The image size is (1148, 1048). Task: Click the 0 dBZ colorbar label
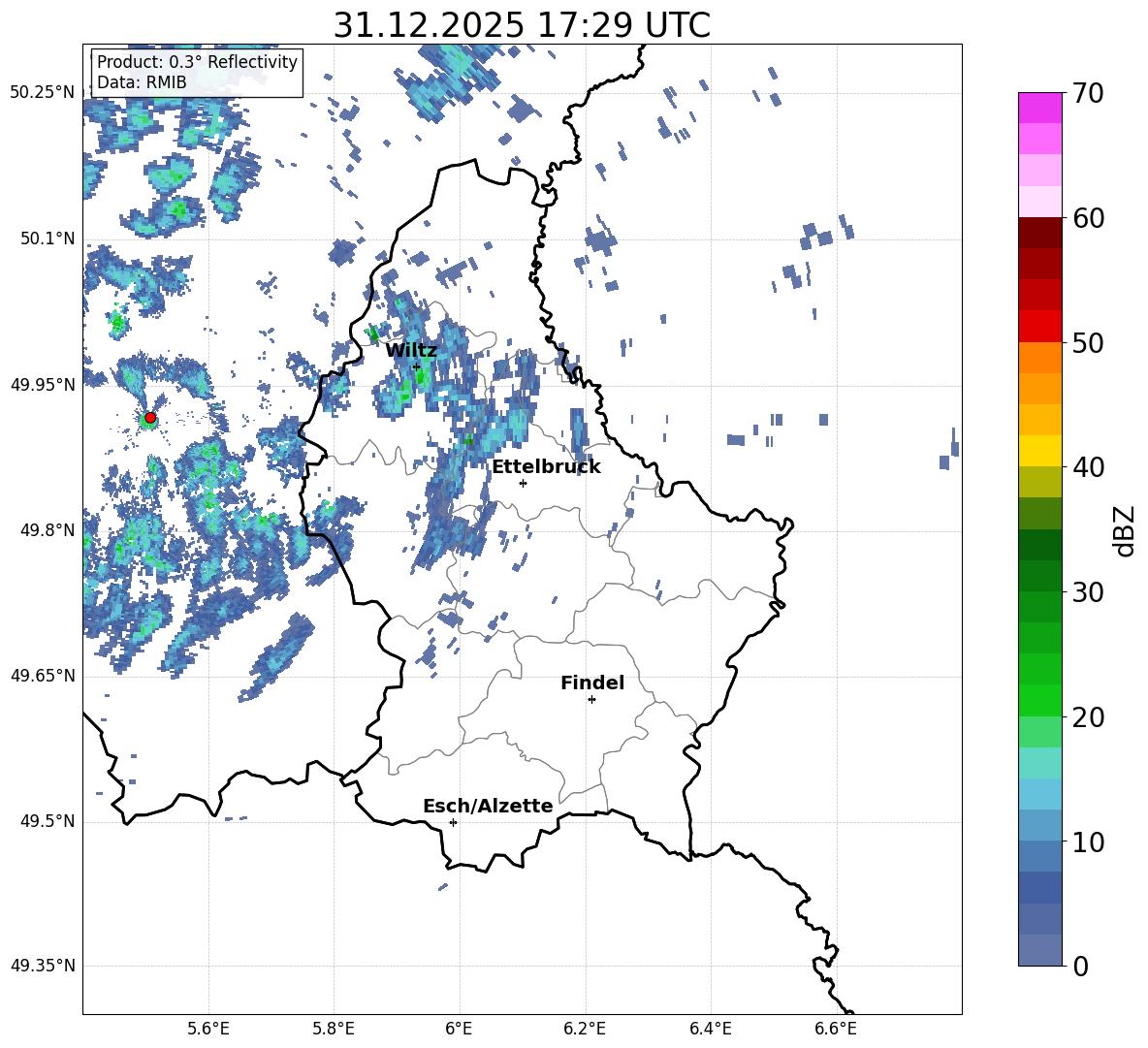point(1080,966)
